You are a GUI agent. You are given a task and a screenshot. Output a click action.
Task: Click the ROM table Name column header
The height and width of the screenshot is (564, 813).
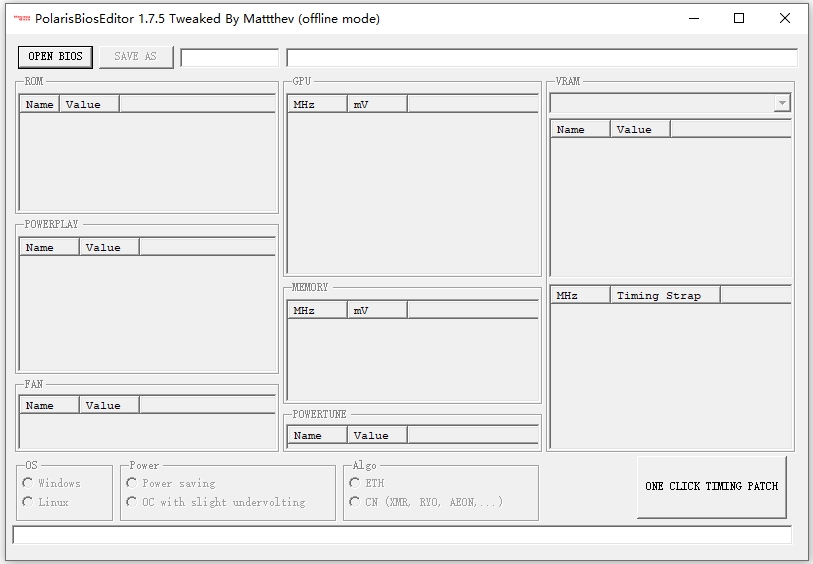[40, 104]
